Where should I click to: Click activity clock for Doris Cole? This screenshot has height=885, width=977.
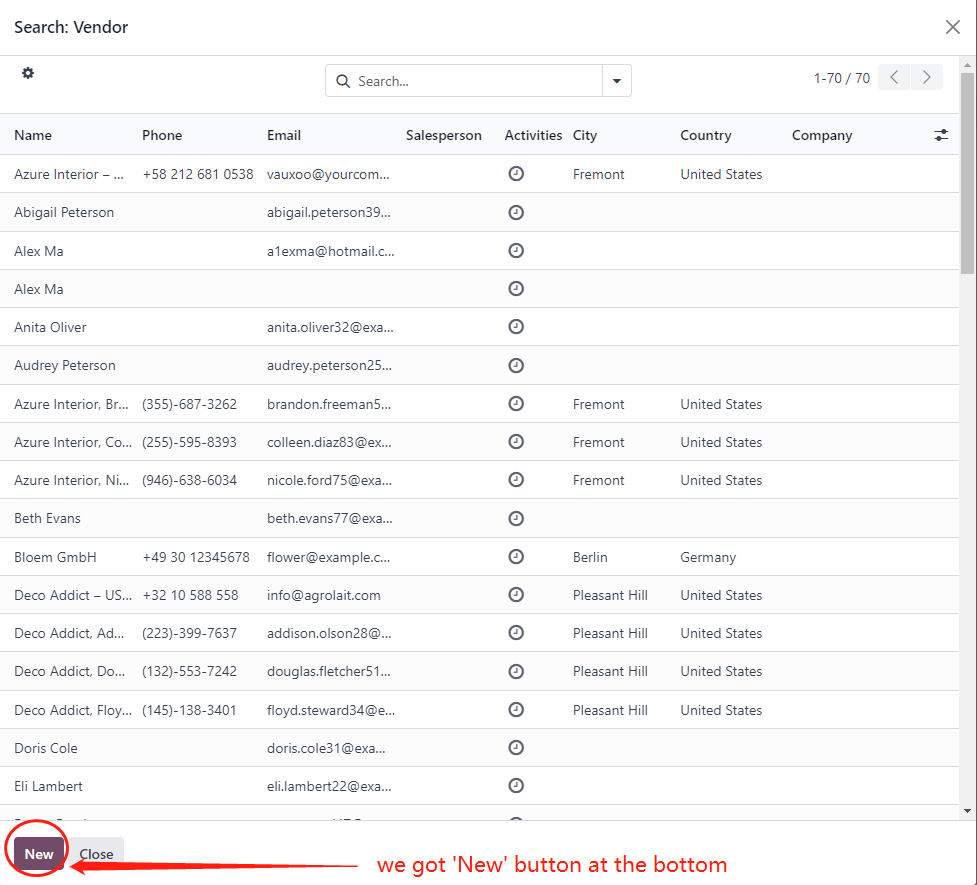516,748
